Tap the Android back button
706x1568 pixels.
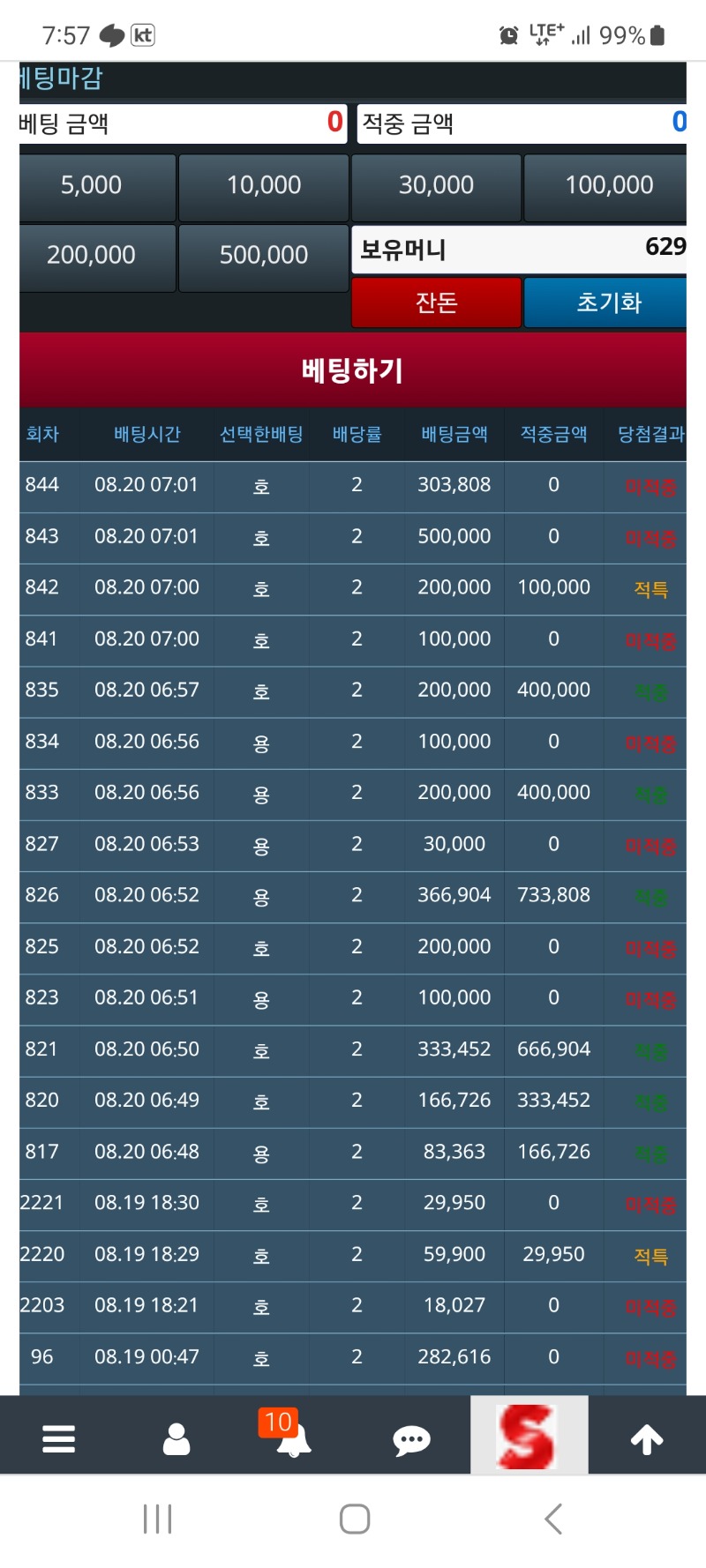click(x=553, y=1519)
